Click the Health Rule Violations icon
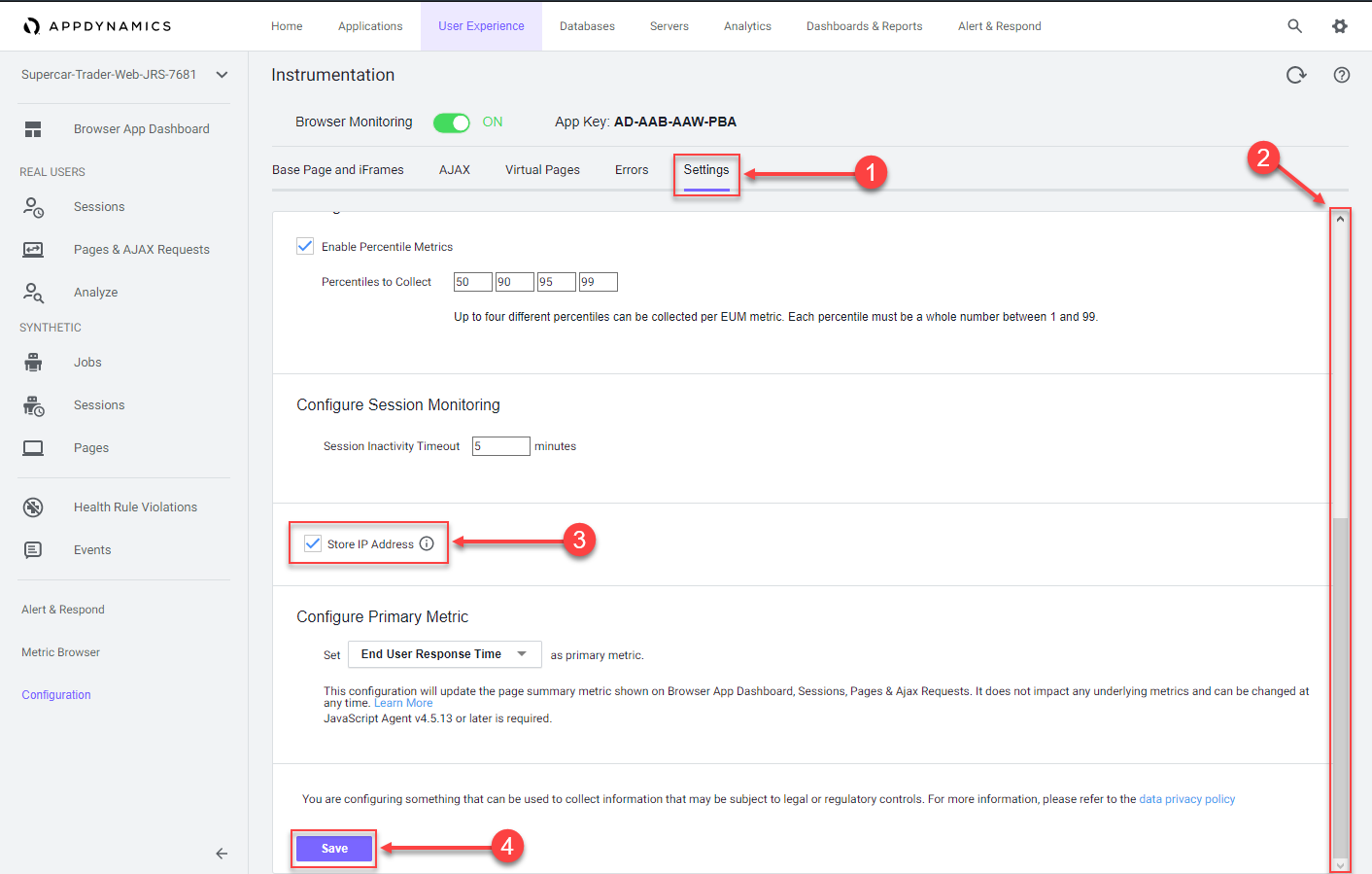This screenshot has height=874, width=1372. pos(33,507)
